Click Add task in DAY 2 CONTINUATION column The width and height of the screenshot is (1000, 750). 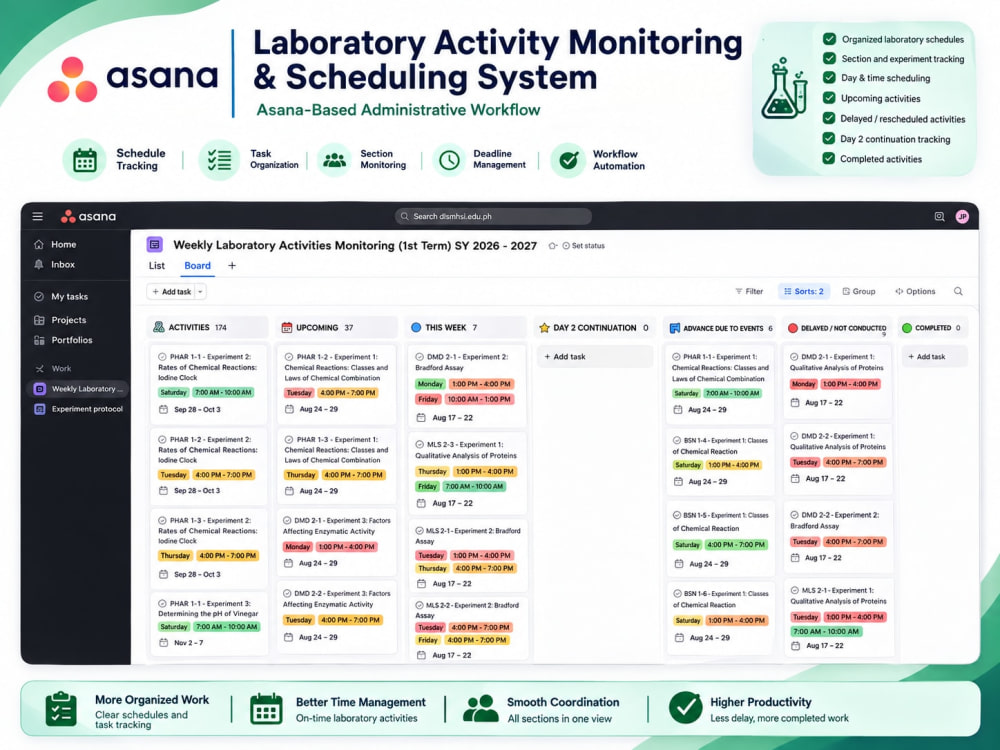point(595,357)
